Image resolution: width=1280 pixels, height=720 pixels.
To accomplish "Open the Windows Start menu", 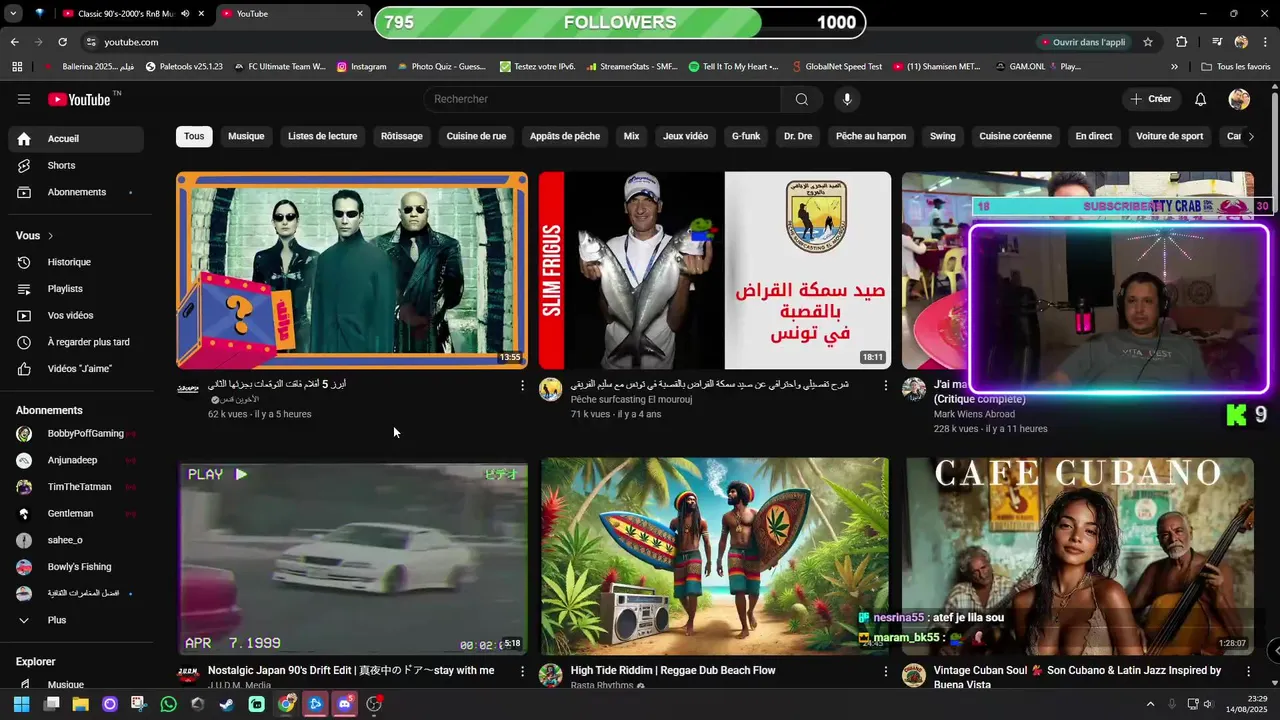I will click(21, 704).
